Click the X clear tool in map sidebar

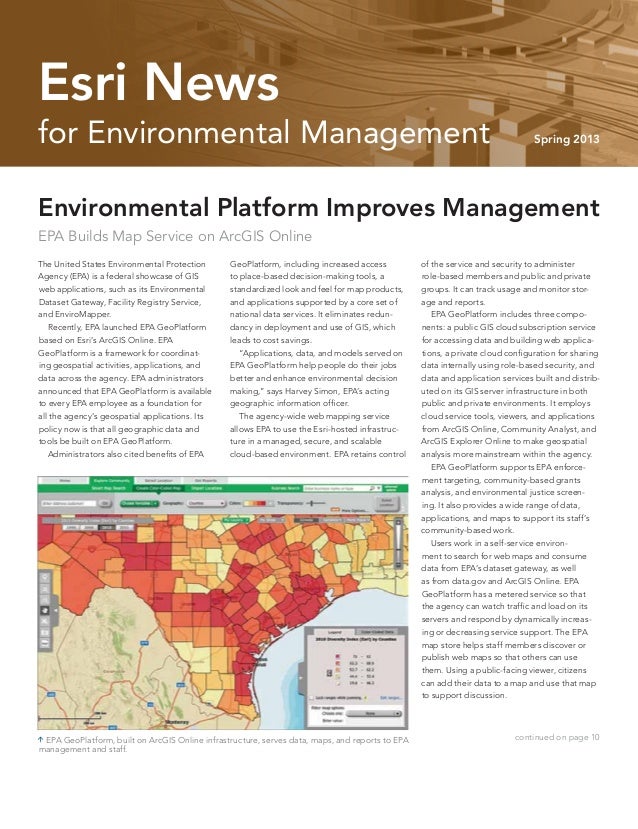click(44, 621)
